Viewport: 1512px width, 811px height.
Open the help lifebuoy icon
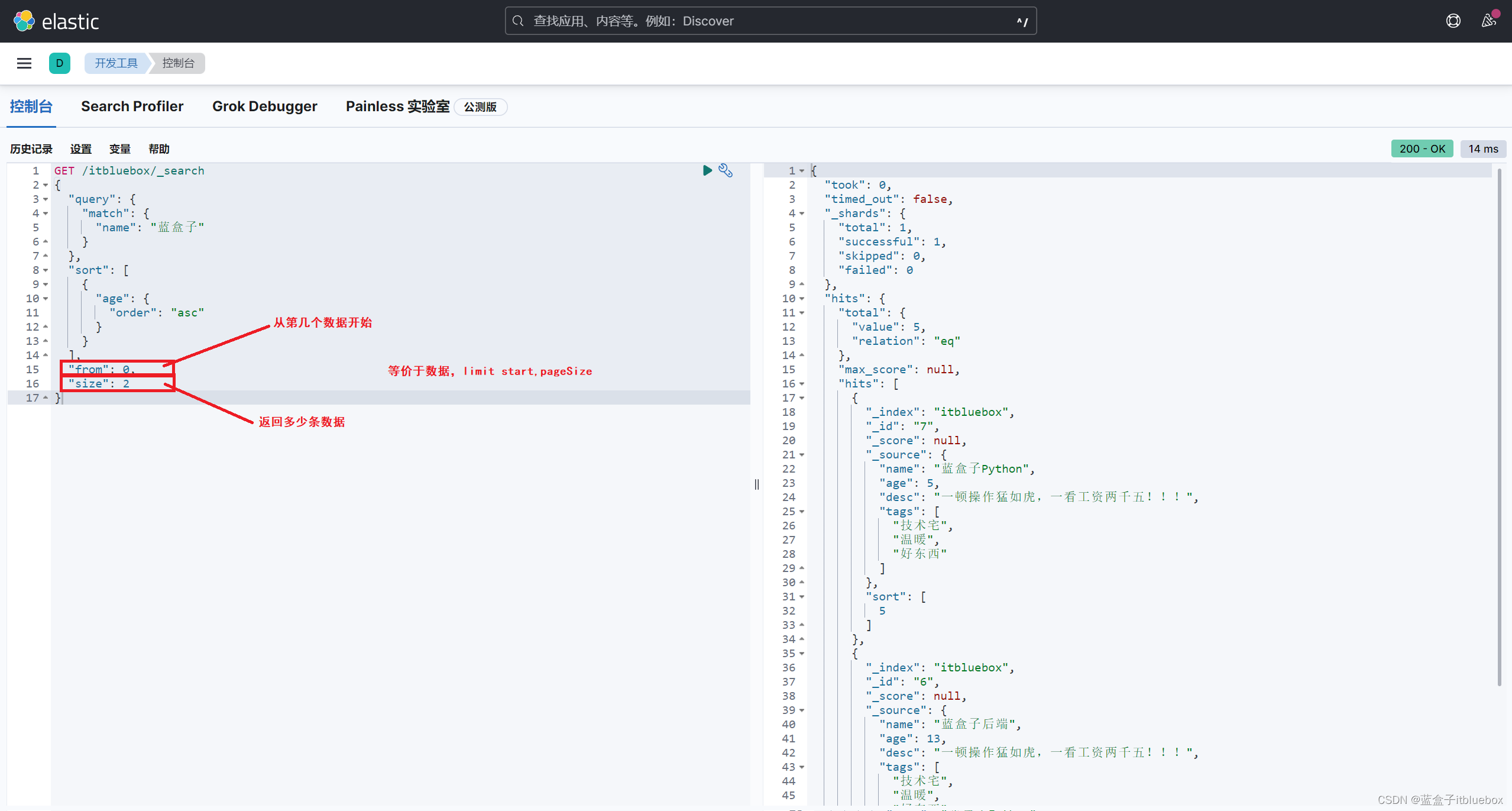click(x=1453, y=21)
